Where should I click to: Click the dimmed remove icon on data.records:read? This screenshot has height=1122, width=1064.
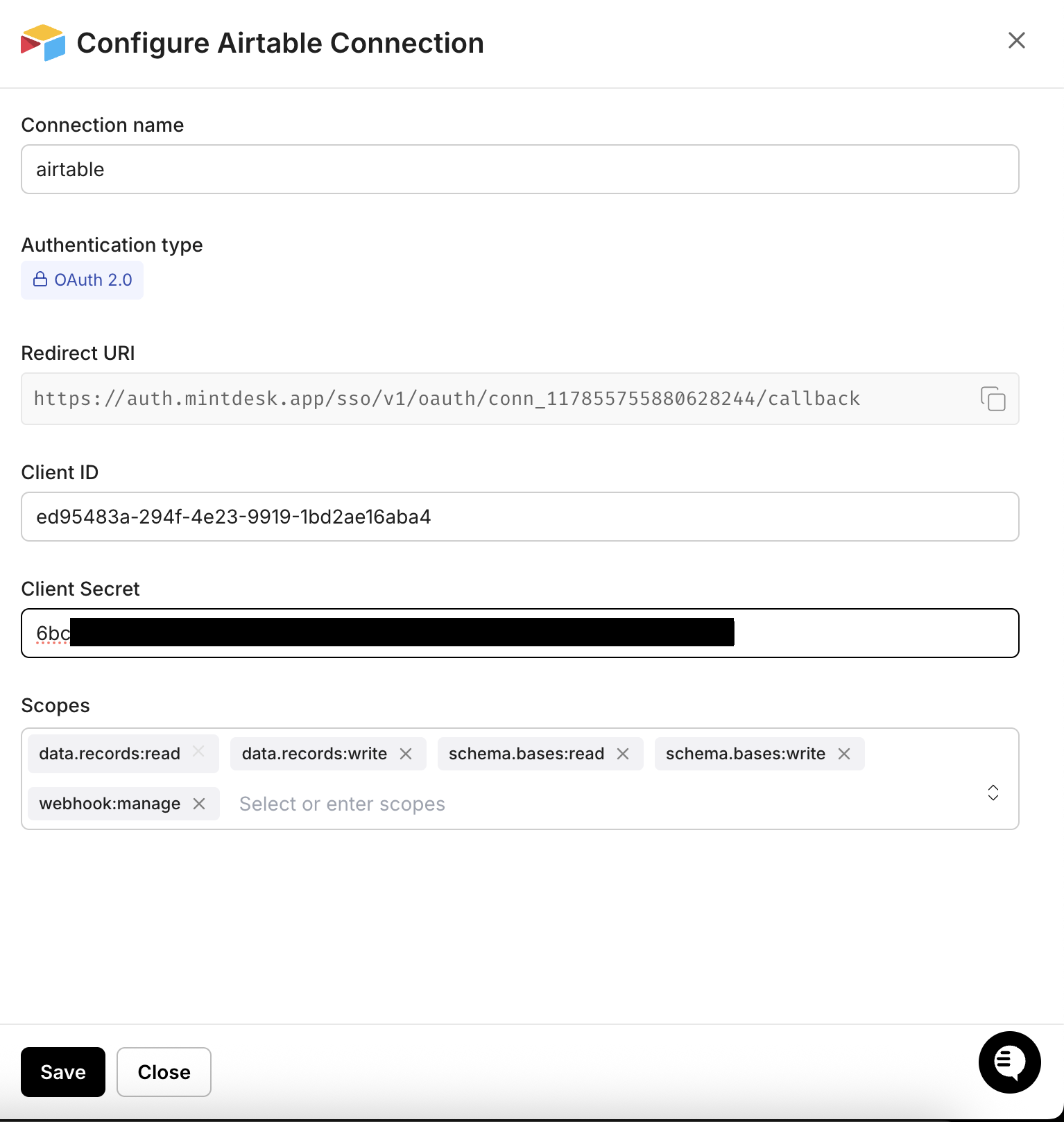pyautogui.click(x=198, y=753)
